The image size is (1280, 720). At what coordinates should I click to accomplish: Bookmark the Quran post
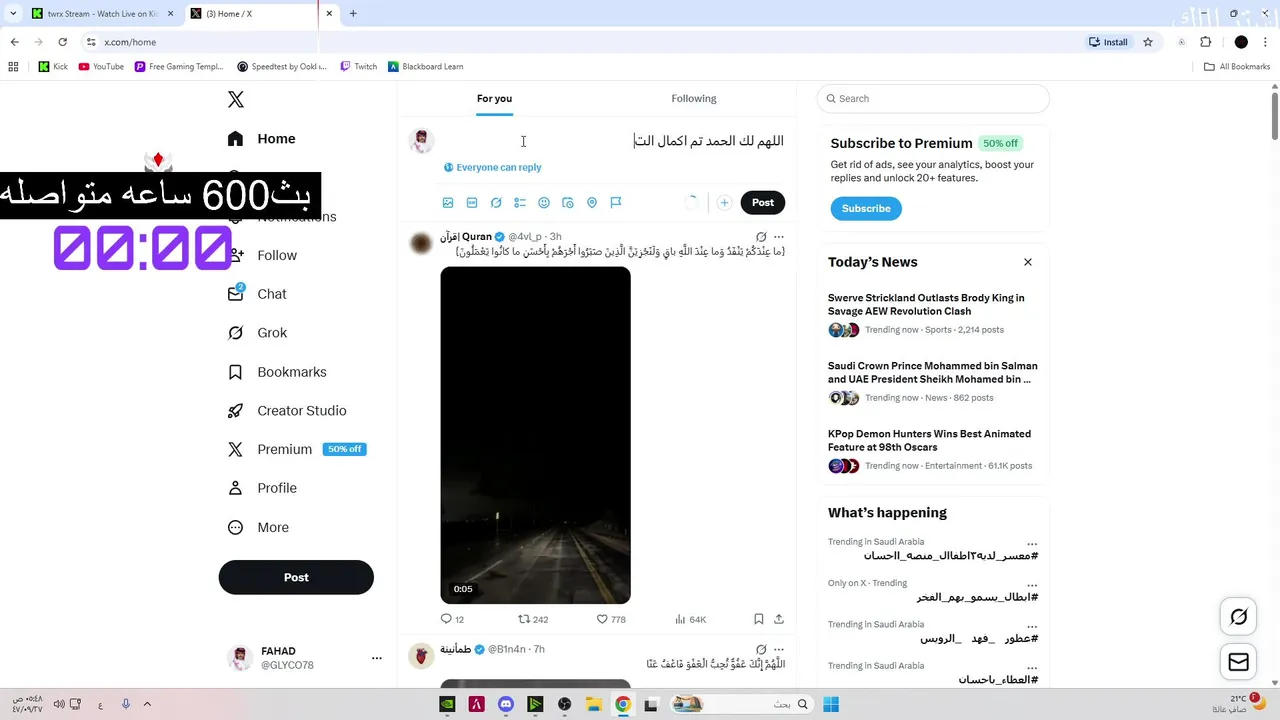click(759, 619)
